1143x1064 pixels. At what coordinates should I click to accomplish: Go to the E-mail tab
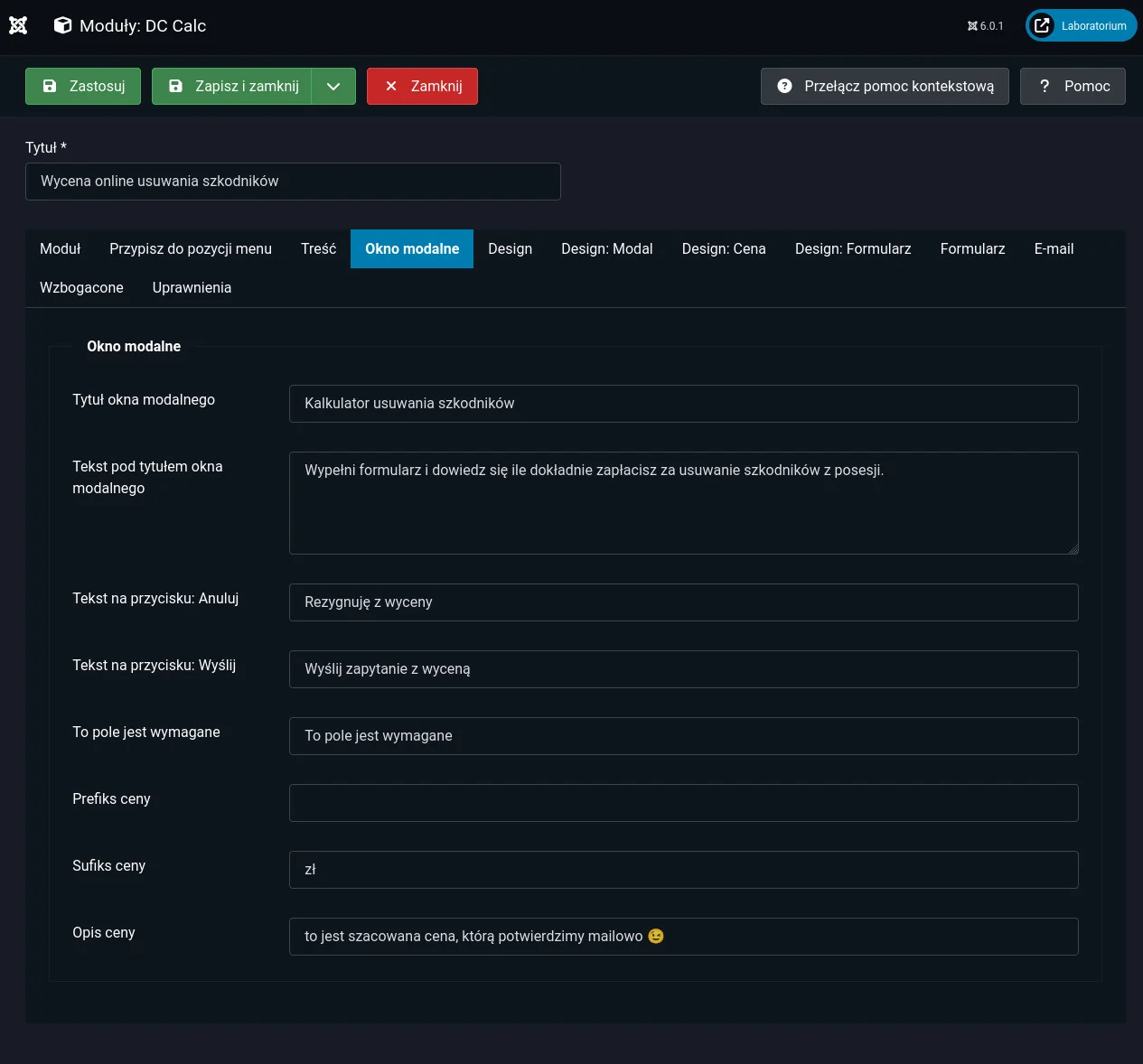point(1054,249)
